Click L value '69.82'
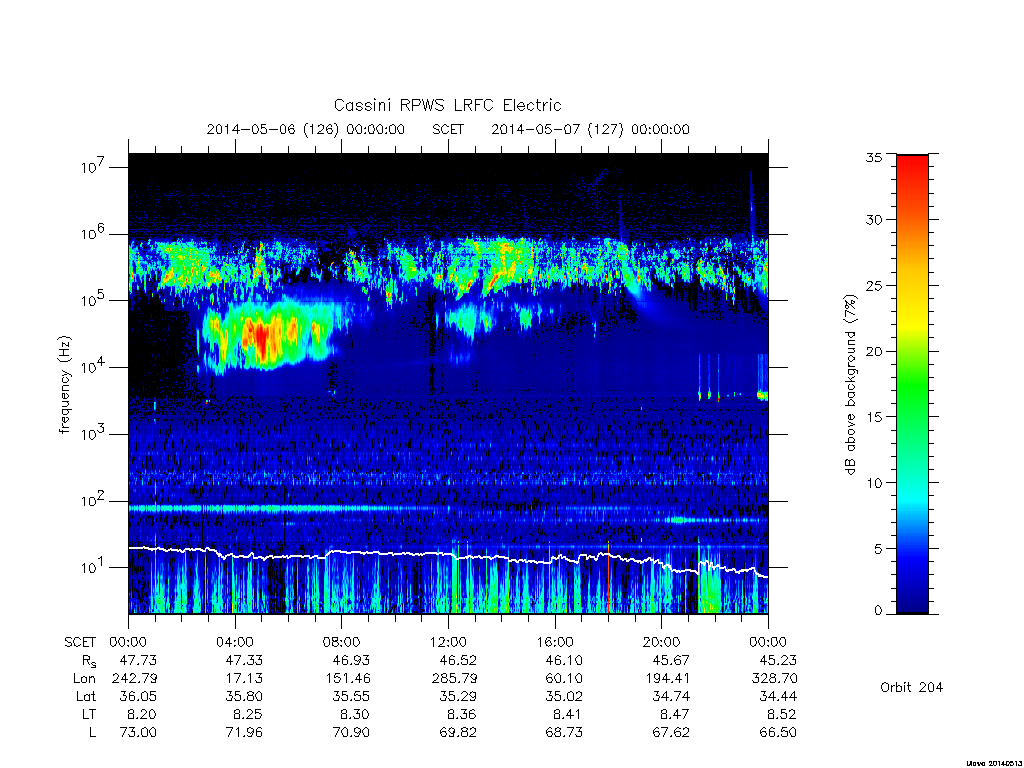Image resolution: width=1024 pixels, height=768 pixels. [x=458, y=733]
